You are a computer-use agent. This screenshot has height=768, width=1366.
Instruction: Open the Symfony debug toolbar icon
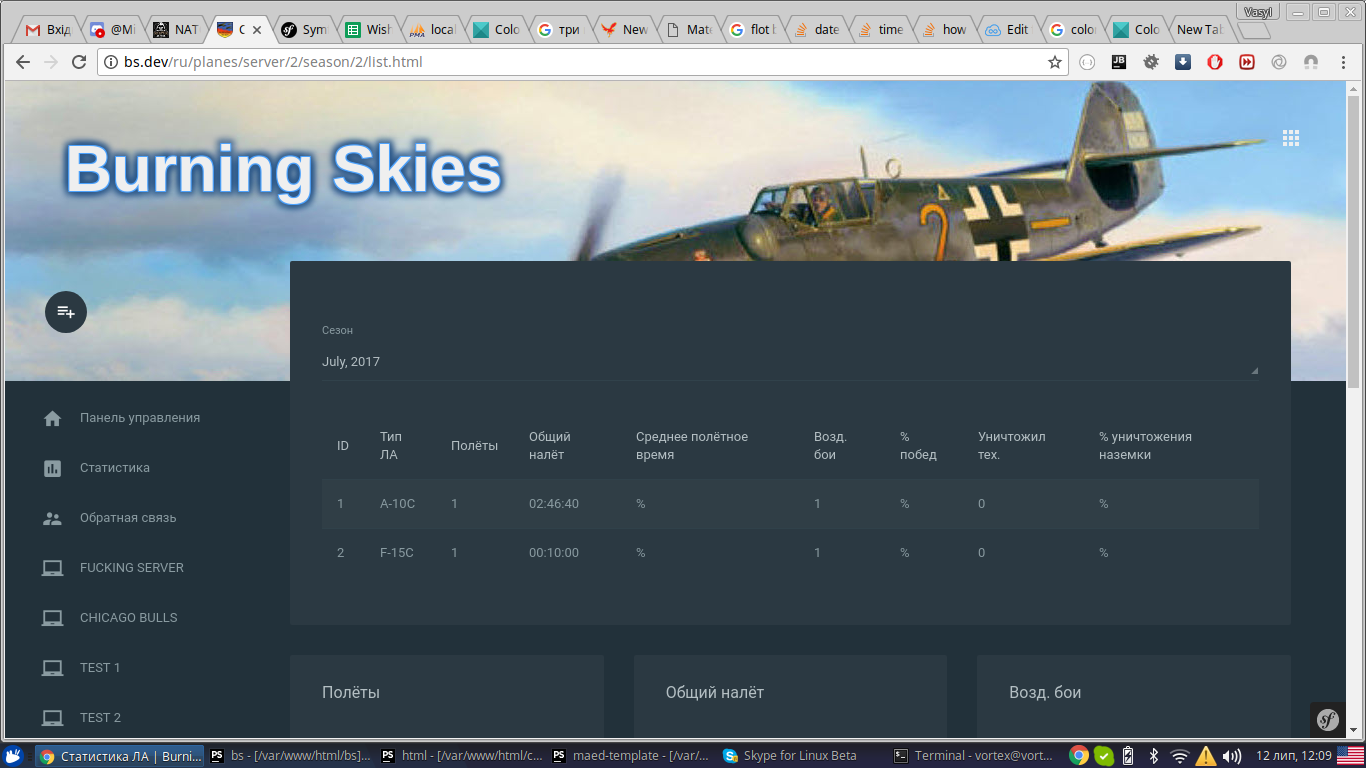[1327, 719]
